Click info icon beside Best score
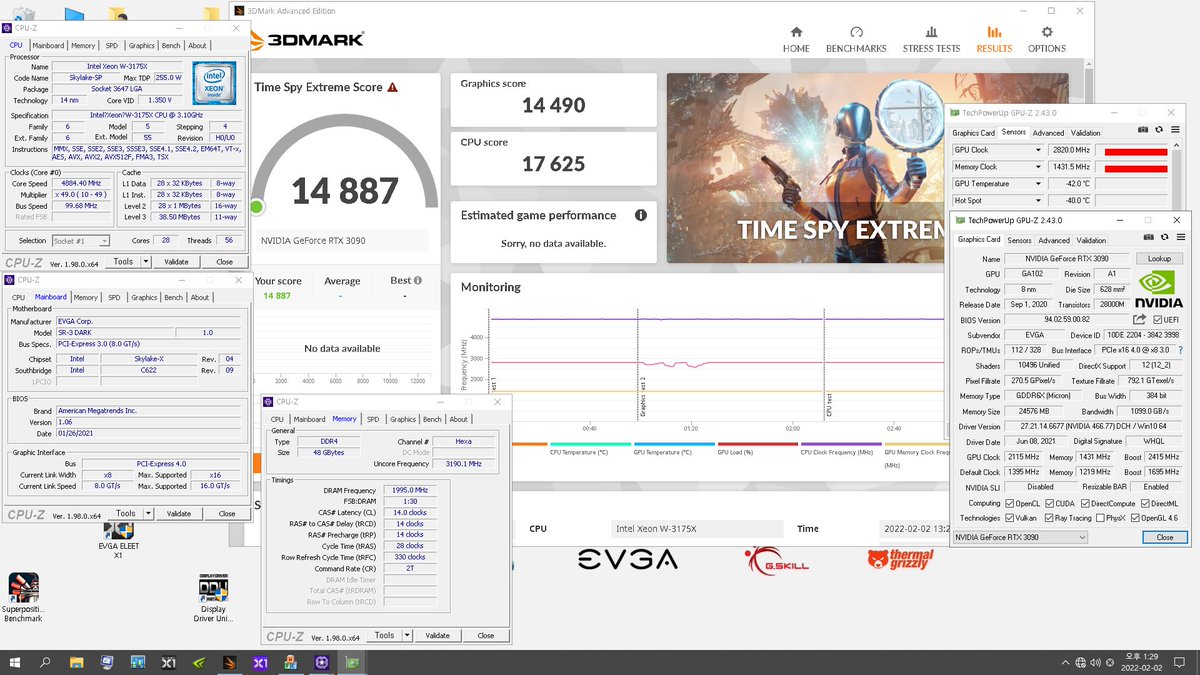Viewport: 1200px width, 675px height. tap(417, 281)
